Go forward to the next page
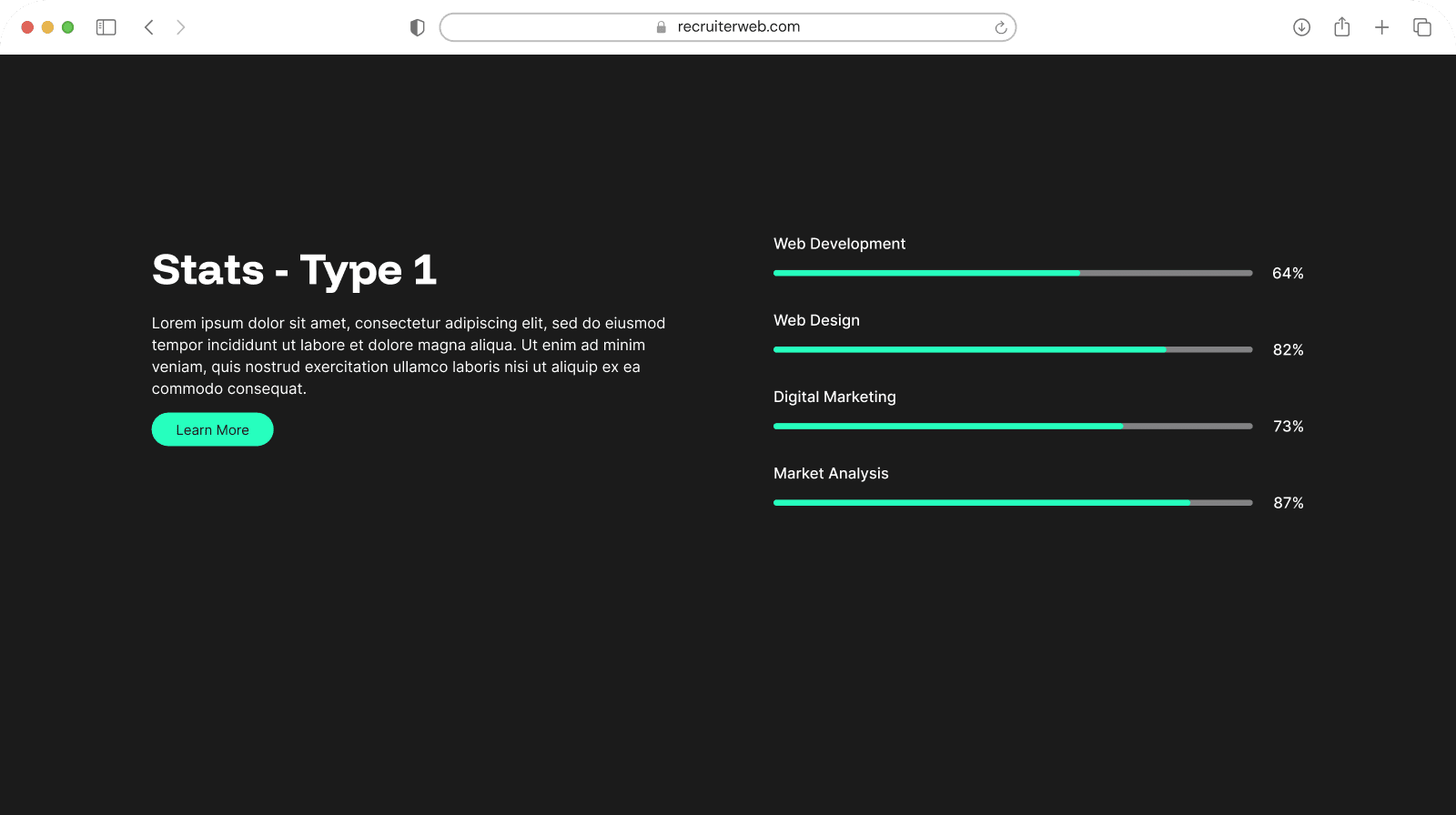The height and width of the screenshot is (815, 1456). tap(181, 27)
